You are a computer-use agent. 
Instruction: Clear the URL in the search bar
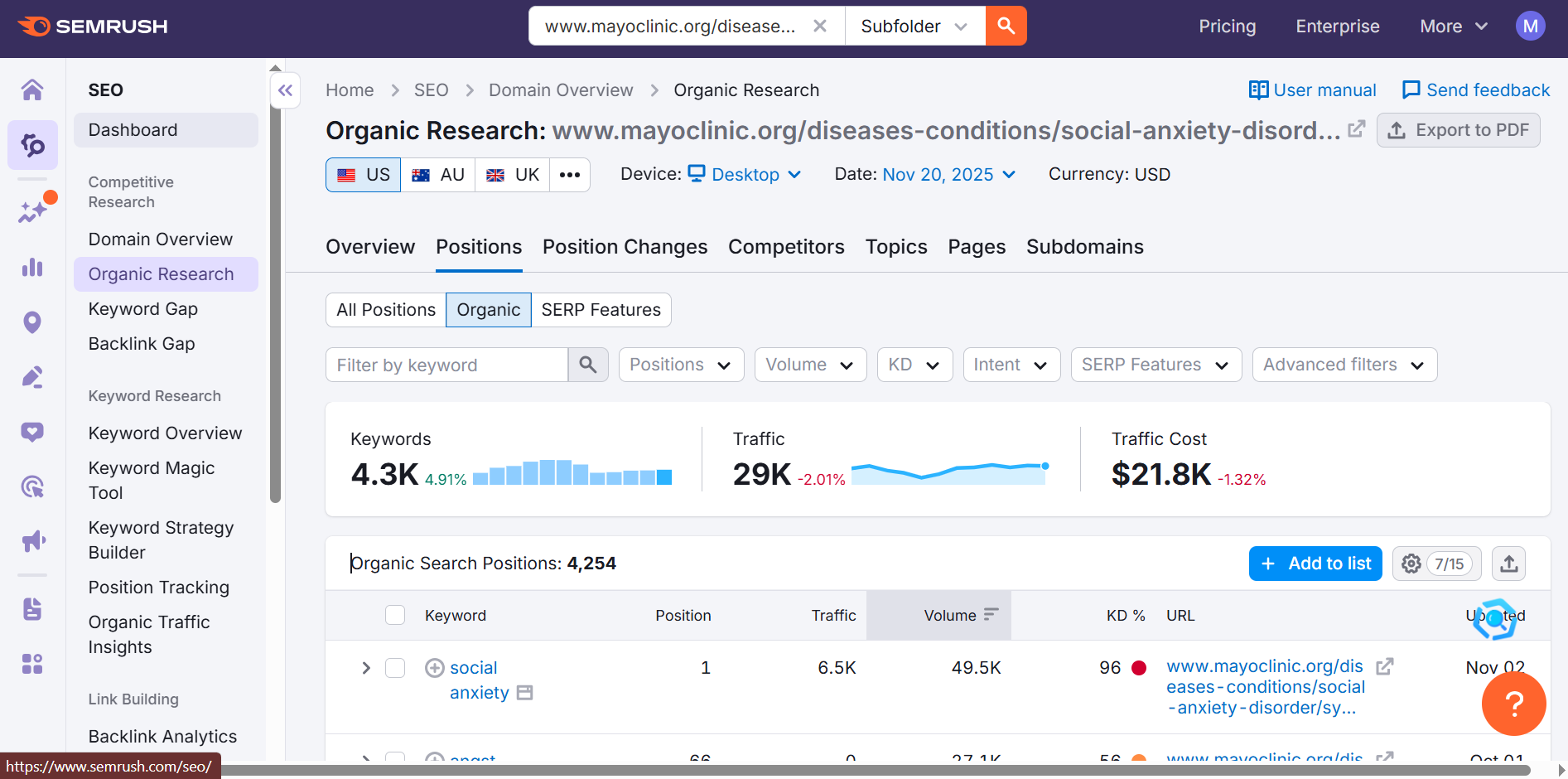[819, 26]
